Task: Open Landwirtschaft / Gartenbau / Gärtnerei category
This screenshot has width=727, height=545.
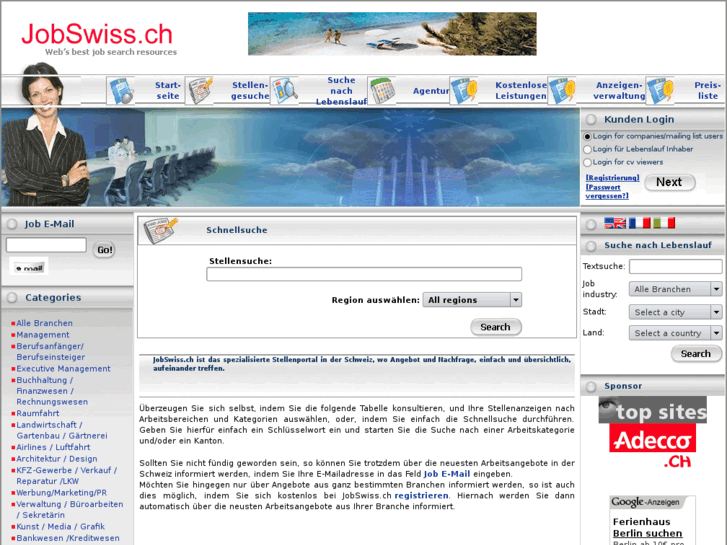Action: (x=62, y=430)
